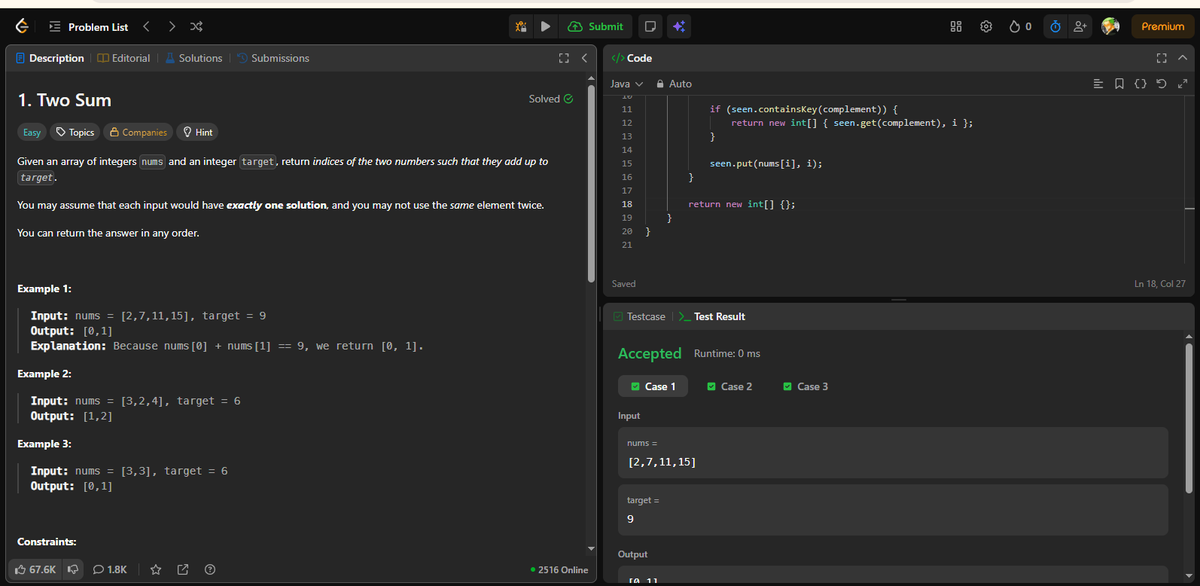Click the Saved status text
1200x586 pixels.
pos(623,284)
